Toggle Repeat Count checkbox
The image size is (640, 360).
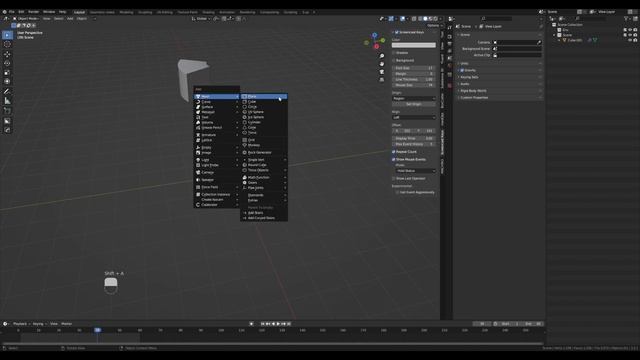(x=394, y=152)
